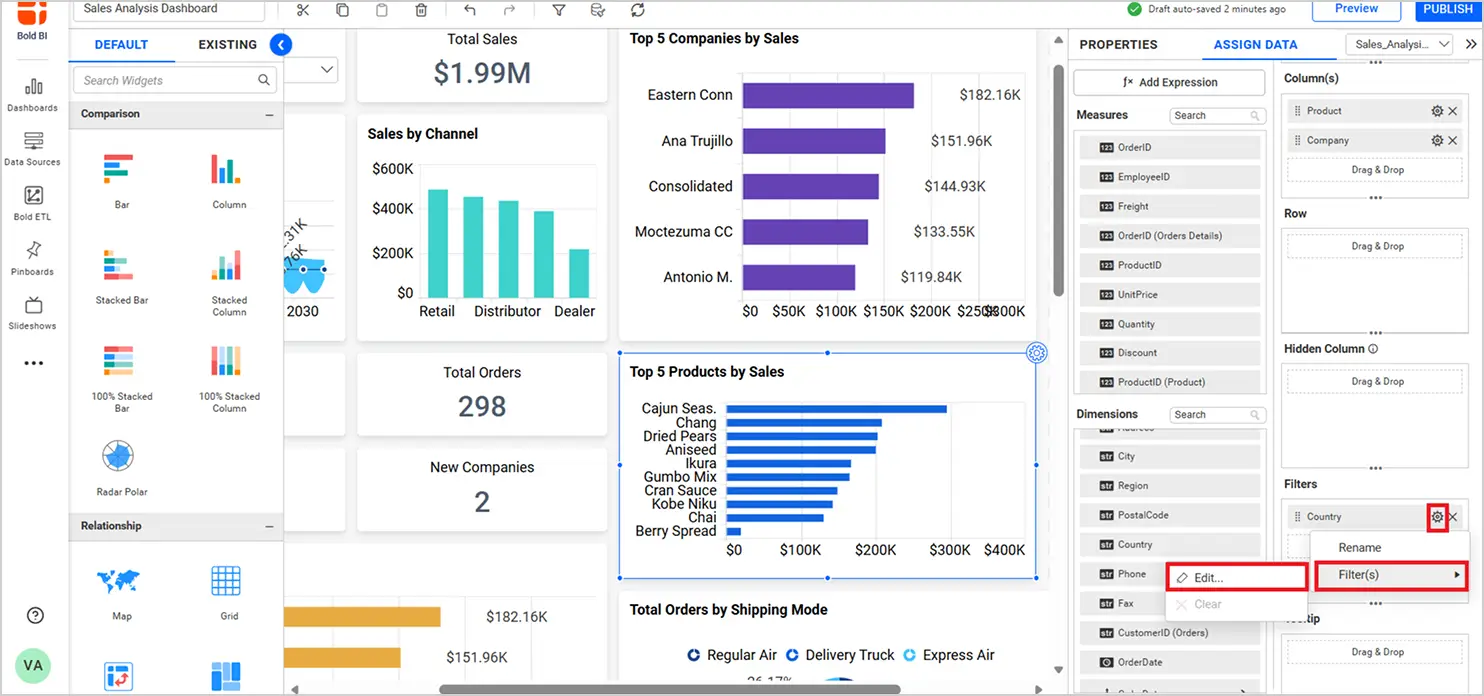Open Dashboards in left sidebar

click(33, 95)
